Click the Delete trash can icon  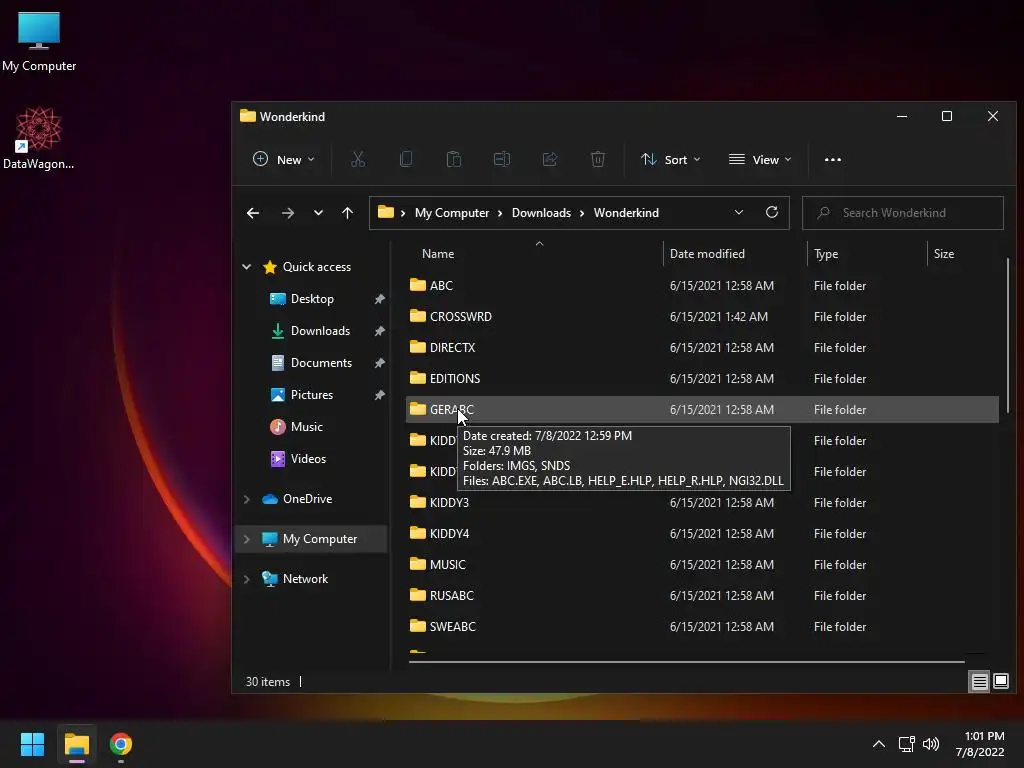[x=598, y=159]
